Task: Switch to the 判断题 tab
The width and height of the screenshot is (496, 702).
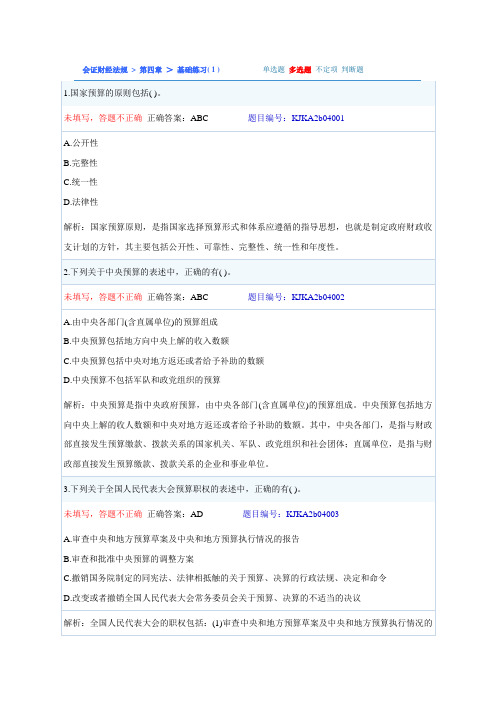Action: (x=352, y=69)
